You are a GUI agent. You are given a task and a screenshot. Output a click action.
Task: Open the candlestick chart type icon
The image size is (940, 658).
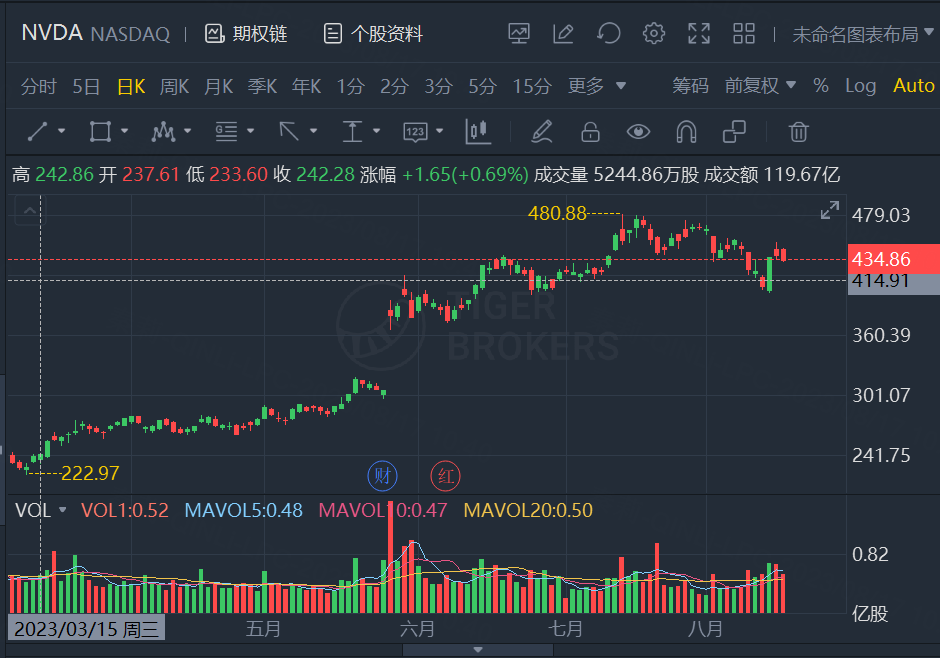pos(477,131)
